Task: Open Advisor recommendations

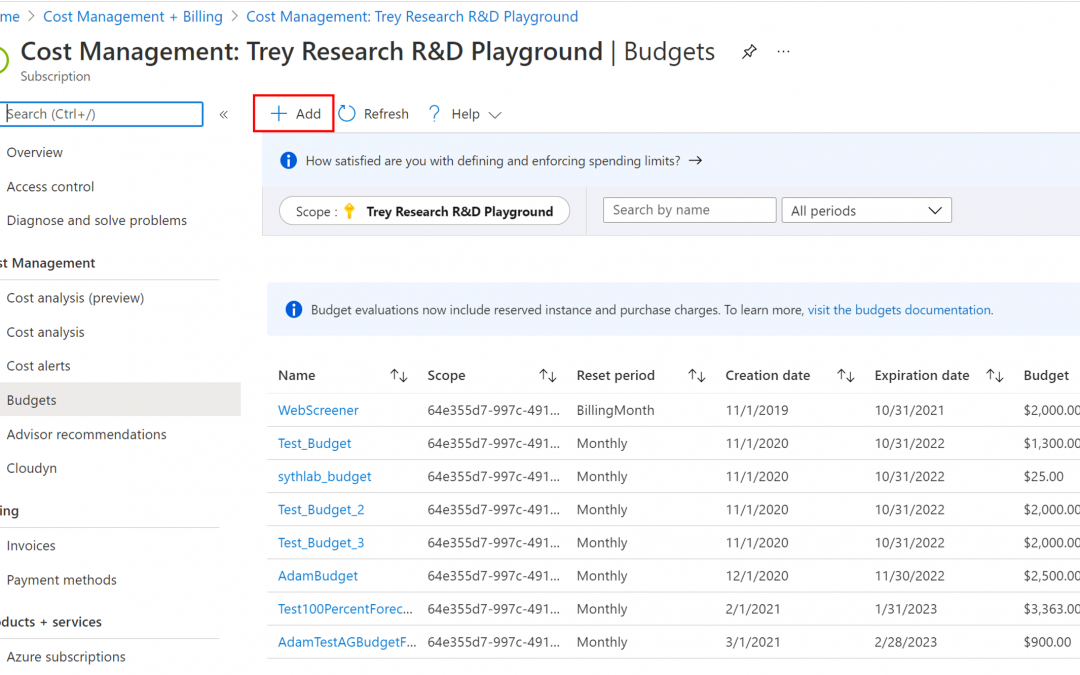Action: [x=87, y=434]
